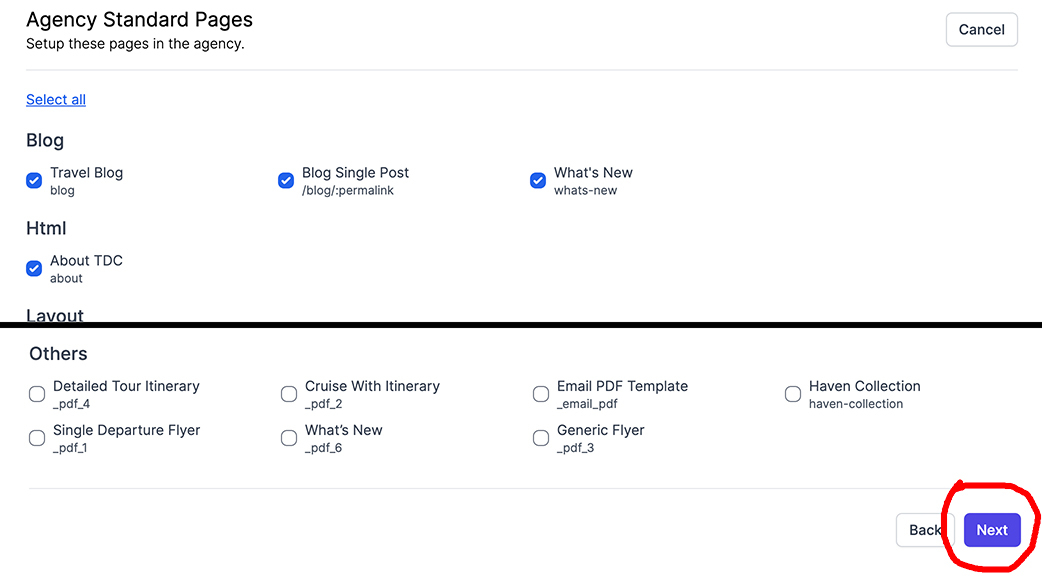Check Detailed Tour Itinerary option
The image size is (1042, 576).
tap(37, 394)
